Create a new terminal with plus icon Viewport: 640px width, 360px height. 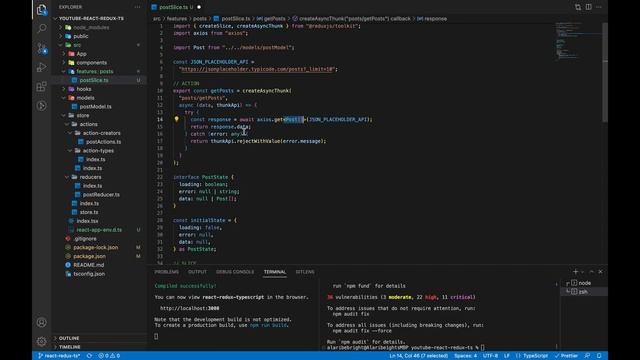tap(576, 271)
